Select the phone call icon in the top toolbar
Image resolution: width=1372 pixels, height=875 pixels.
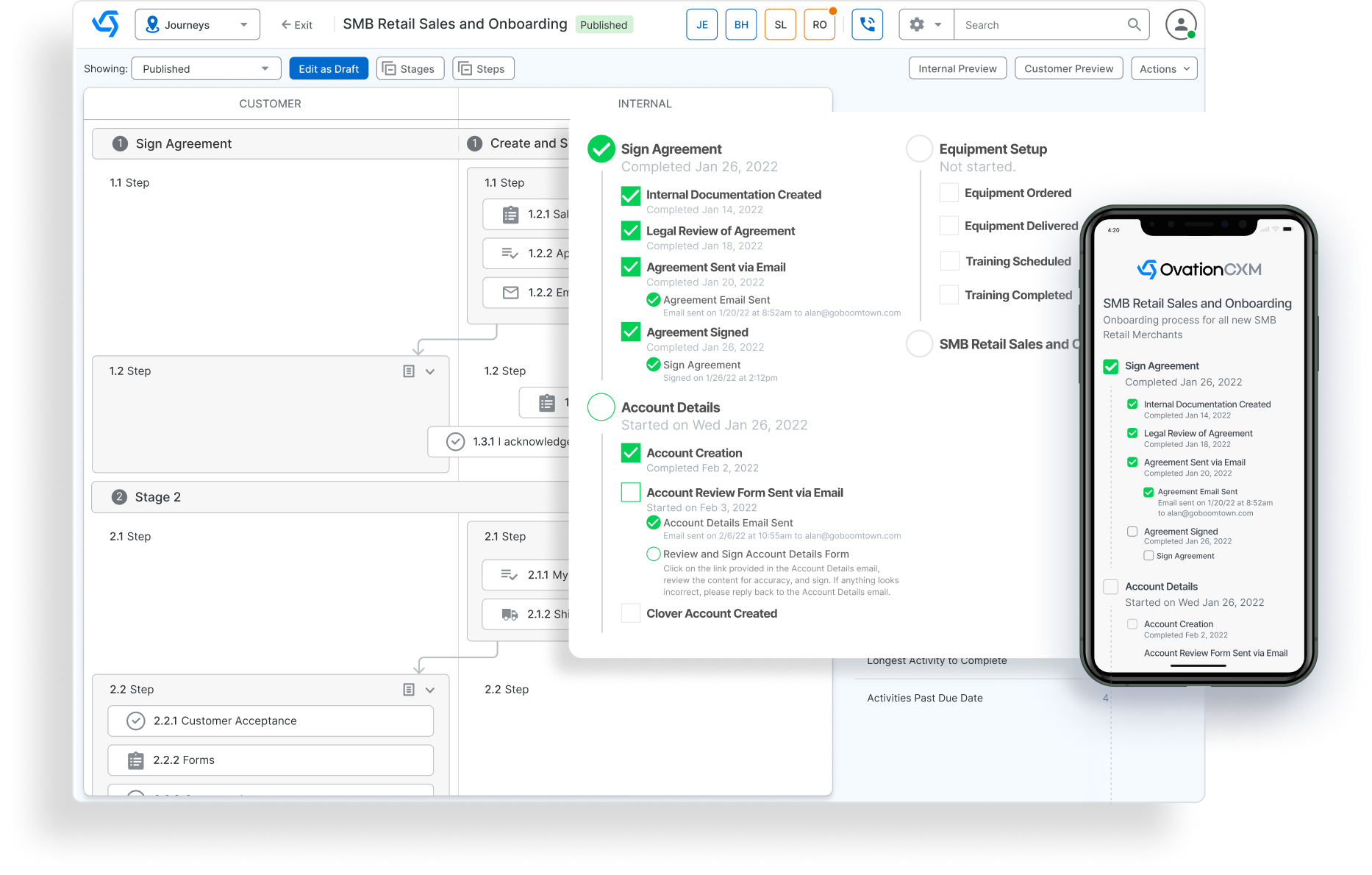(868, 24)
